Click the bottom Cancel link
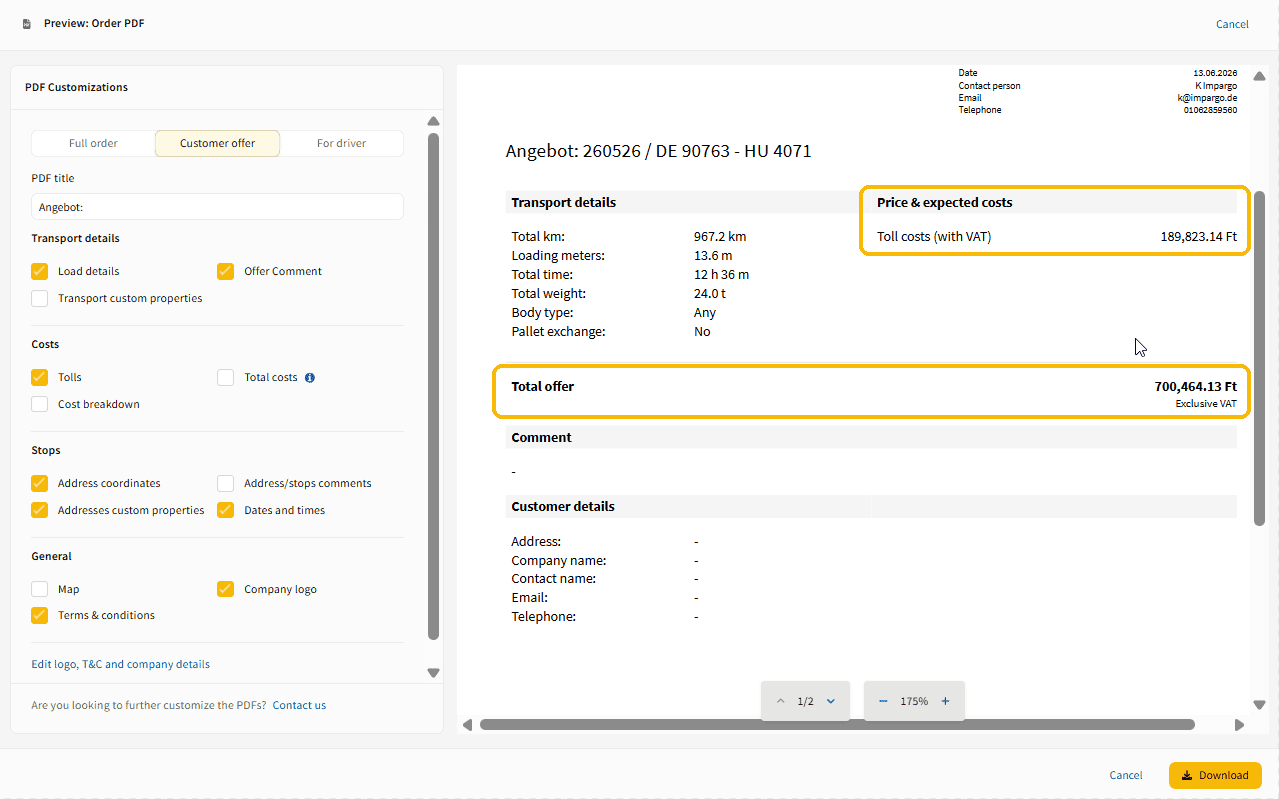This screenshot has height=799, width=1279. pyautogui.click(x=1126, y=775)
